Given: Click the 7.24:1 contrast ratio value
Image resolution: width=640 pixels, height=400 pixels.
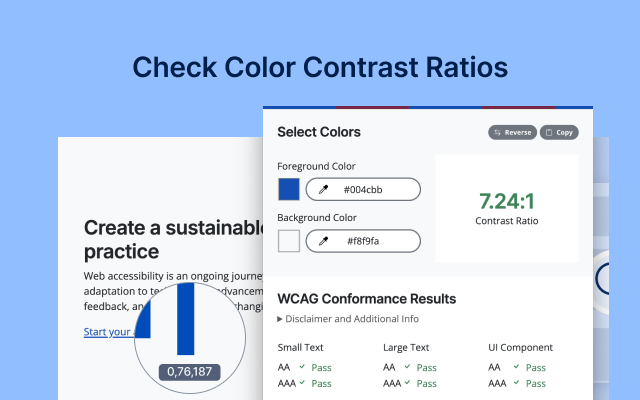Looking at the screenshot, I should pos(506,200).
